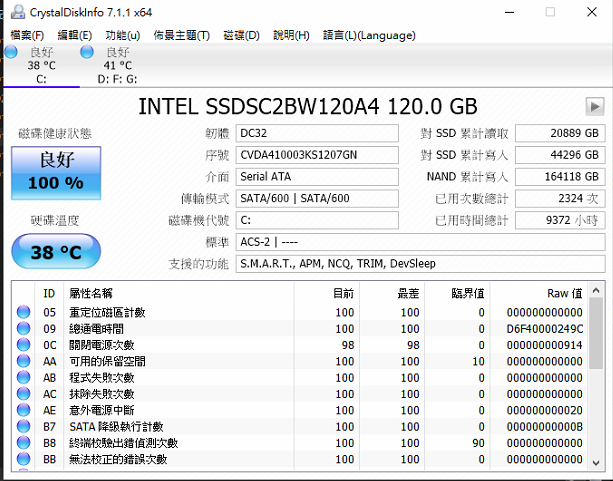Click status orb for attribute AC
613x481 pixels.
(23, 394)
